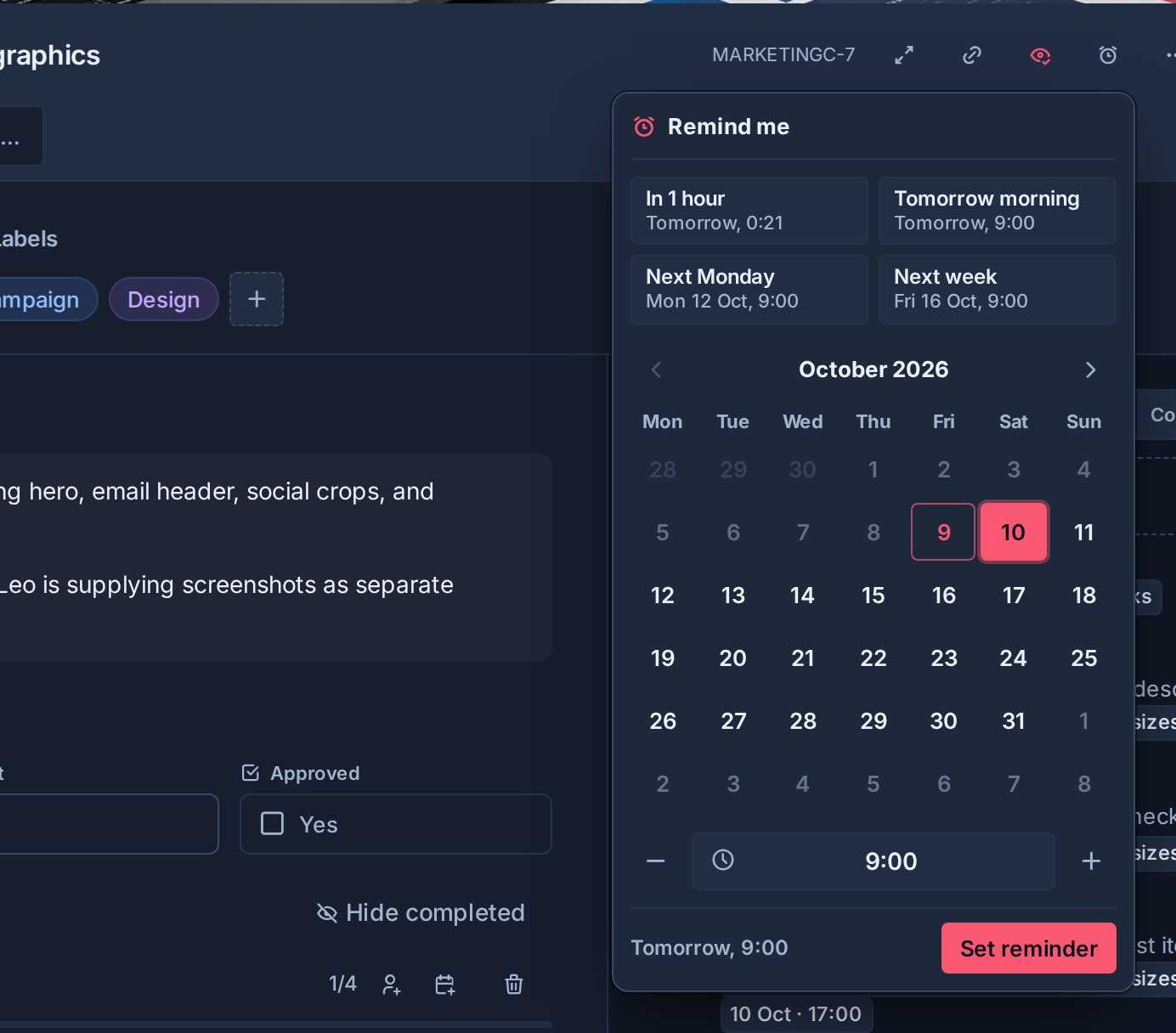Screen dimensions: 1176x1033
Task: Choose In 1 hour reminder preset
Action: tap(749, 211)
